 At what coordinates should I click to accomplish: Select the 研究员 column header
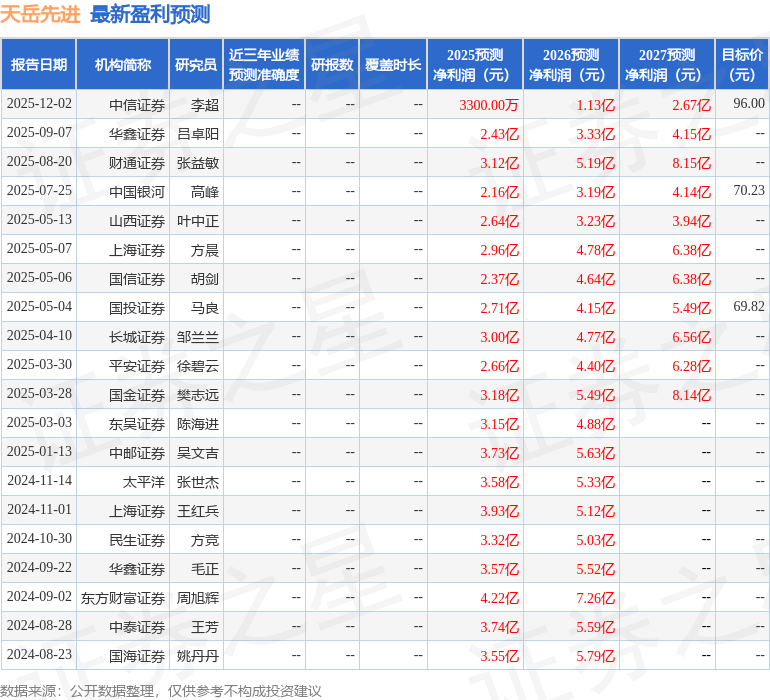(195, 65)
